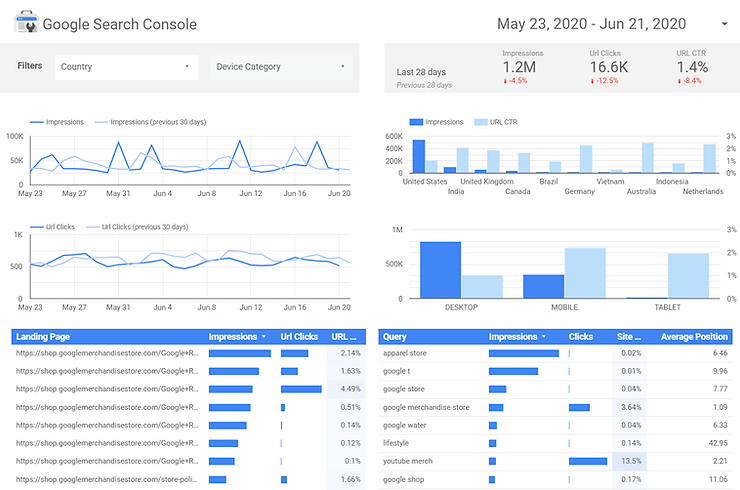Click the May 23, 2020 - Jun 21, 2020 date range
This screenshot has width=740, height=490.
(591, 24)
